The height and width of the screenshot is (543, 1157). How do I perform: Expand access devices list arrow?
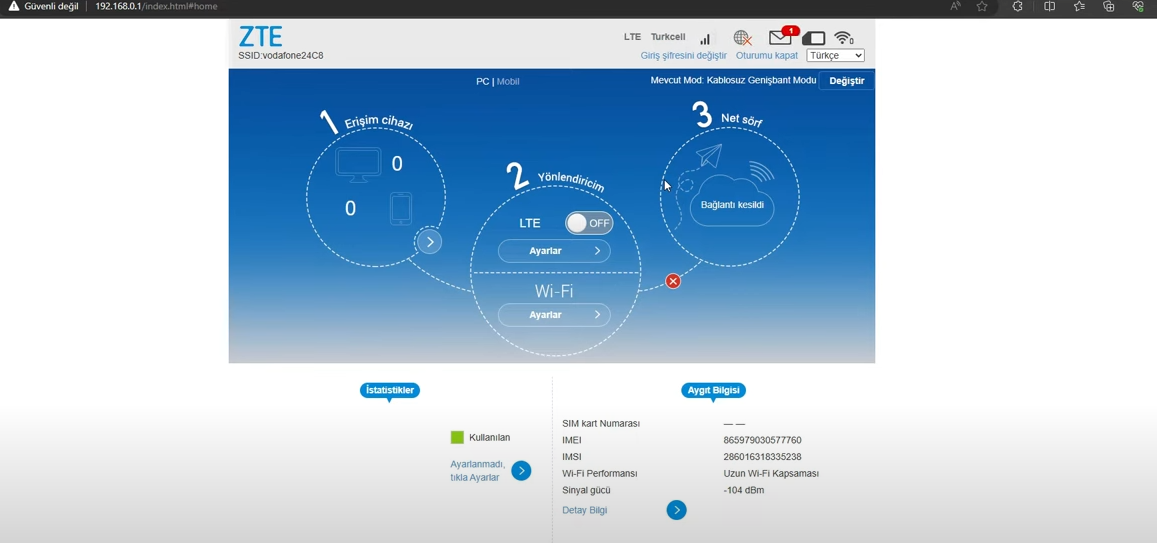coord(429,242)
